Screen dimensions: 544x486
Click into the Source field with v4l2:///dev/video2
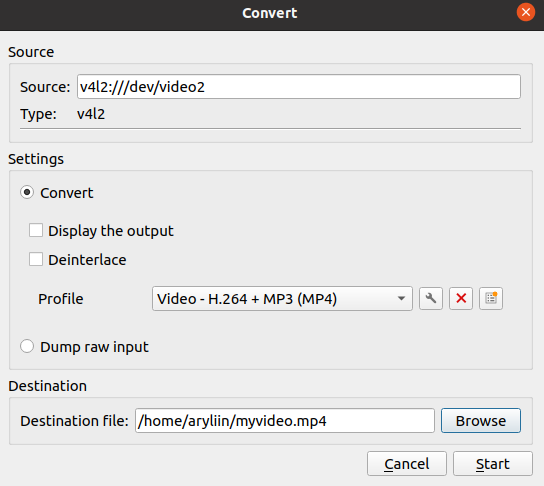(299, 86)
